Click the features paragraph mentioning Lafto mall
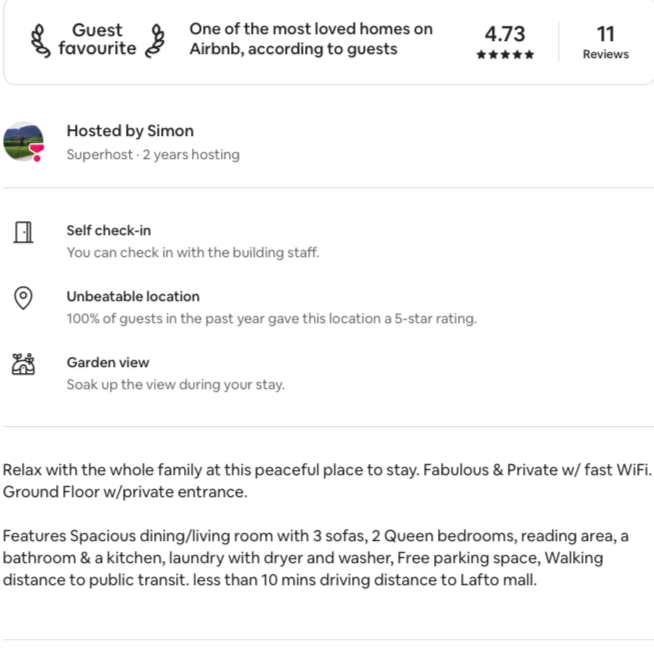Viewport: 654px width, 666px height. point(316,558)
